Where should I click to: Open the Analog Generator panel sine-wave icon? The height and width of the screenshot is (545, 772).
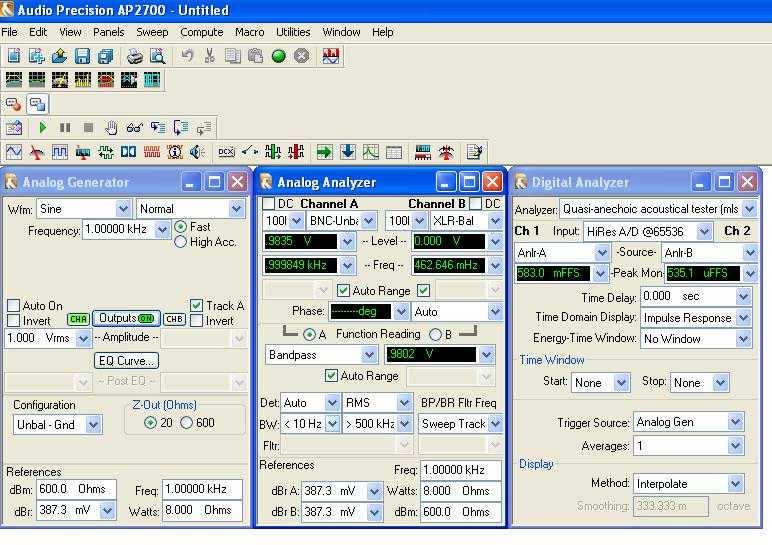[x=14, y=152]
